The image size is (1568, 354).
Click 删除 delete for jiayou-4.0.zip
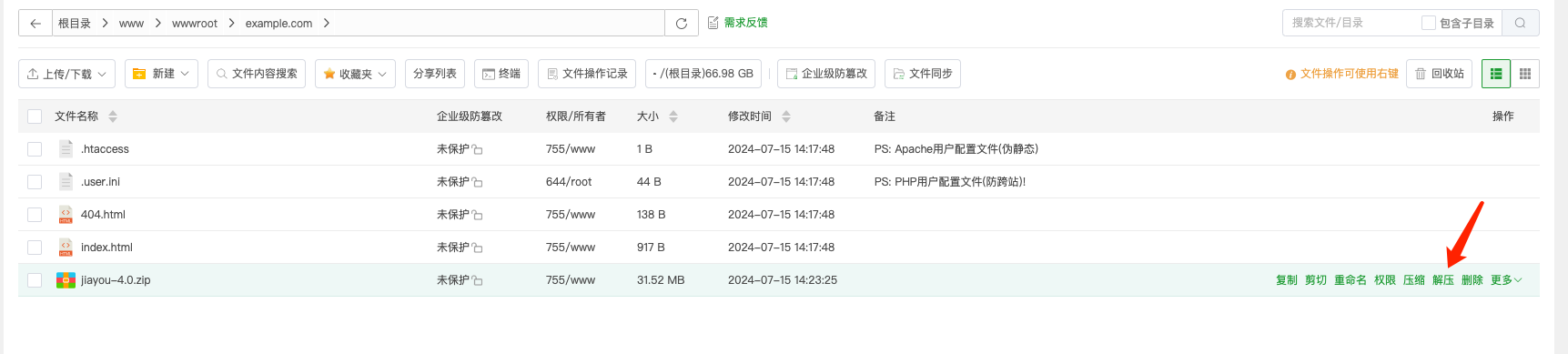coord(1472,280)
